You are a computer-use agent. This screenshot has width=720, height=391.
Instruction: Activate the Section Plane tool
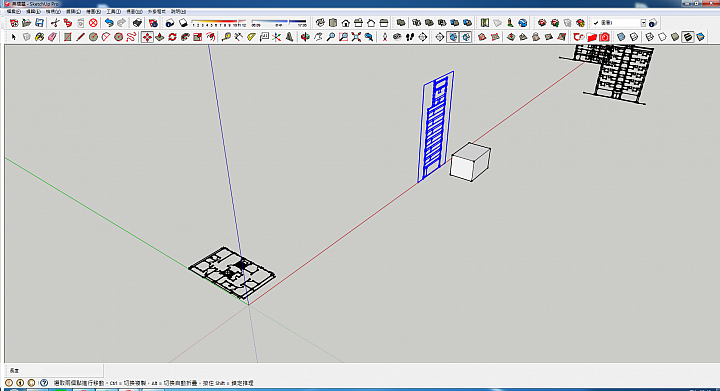(x=439, y=37)
